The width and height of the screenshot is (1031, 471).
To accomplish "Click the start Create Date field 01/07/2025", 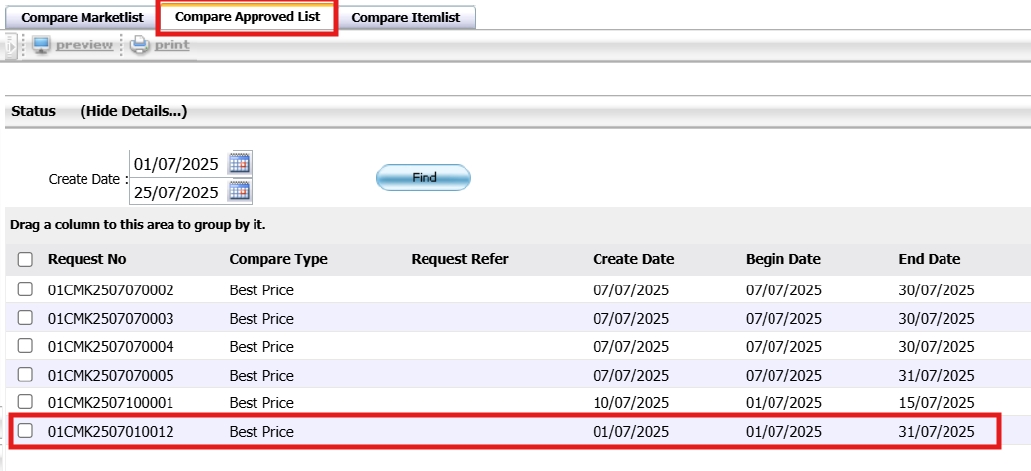I will pos(177,163).
